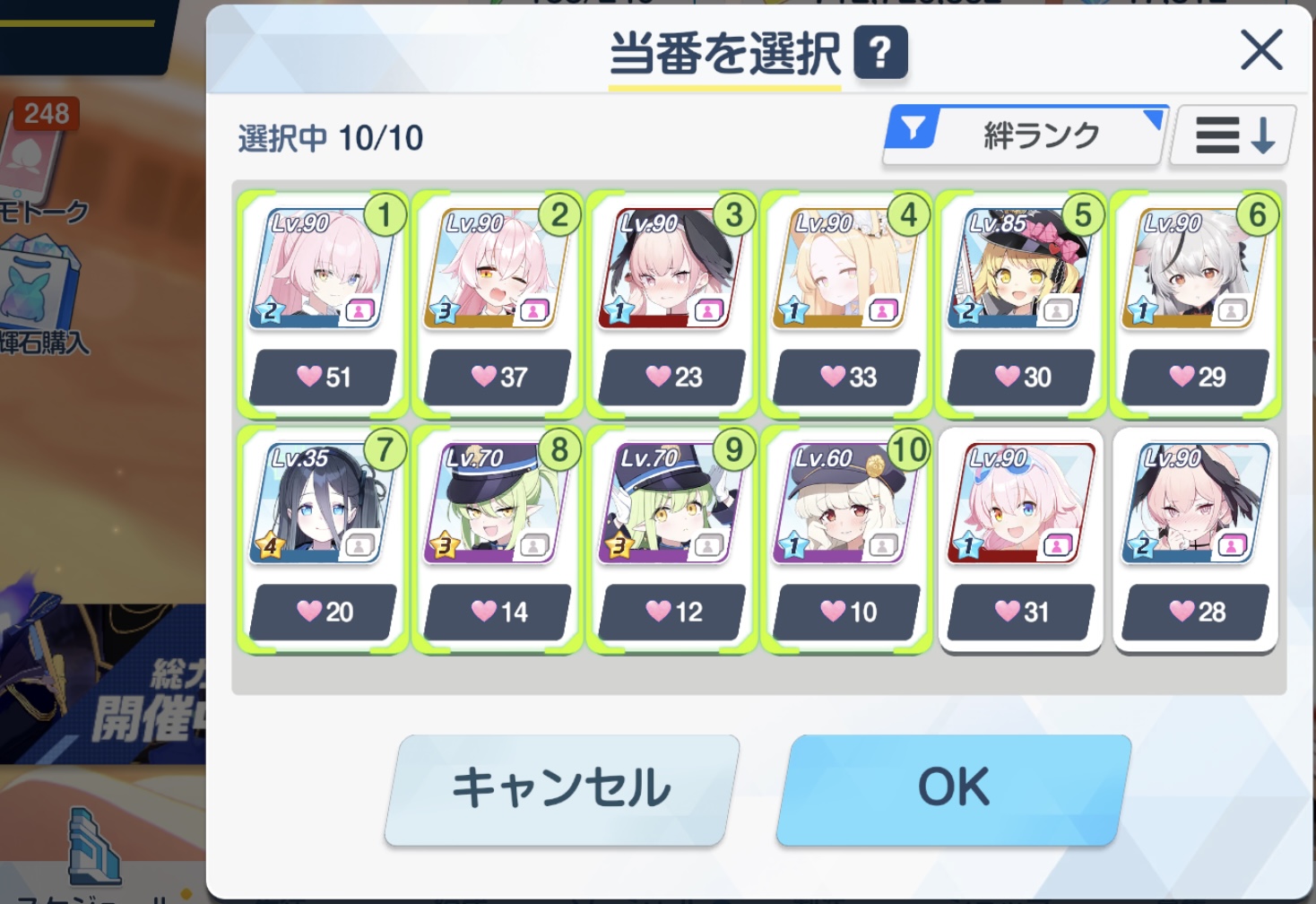Toggle the sort order arrow button

pos(1234,135)
